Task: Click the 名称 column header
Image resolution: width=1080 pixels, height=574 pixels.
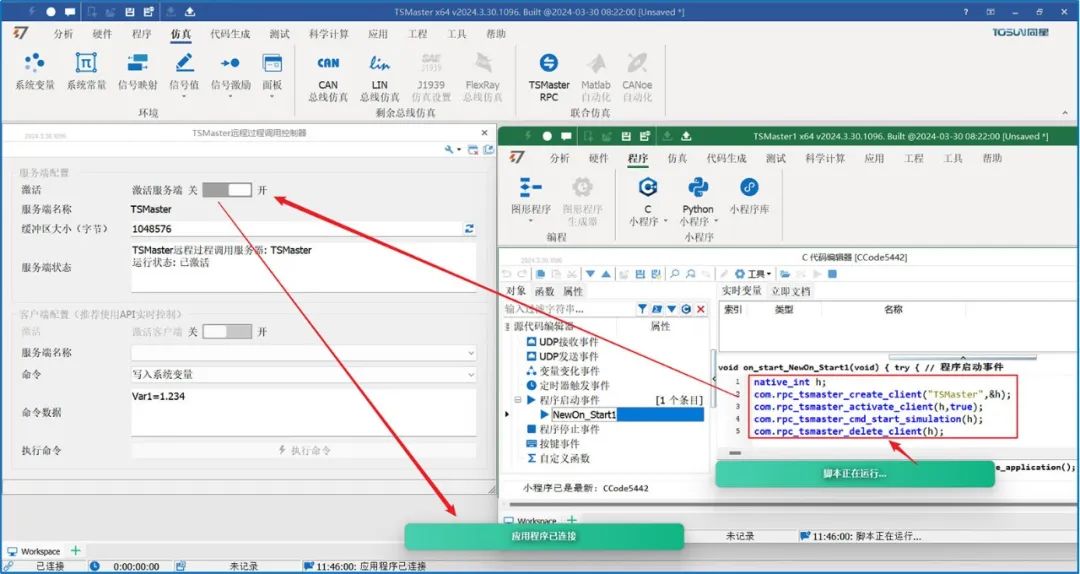Action: 893,310
